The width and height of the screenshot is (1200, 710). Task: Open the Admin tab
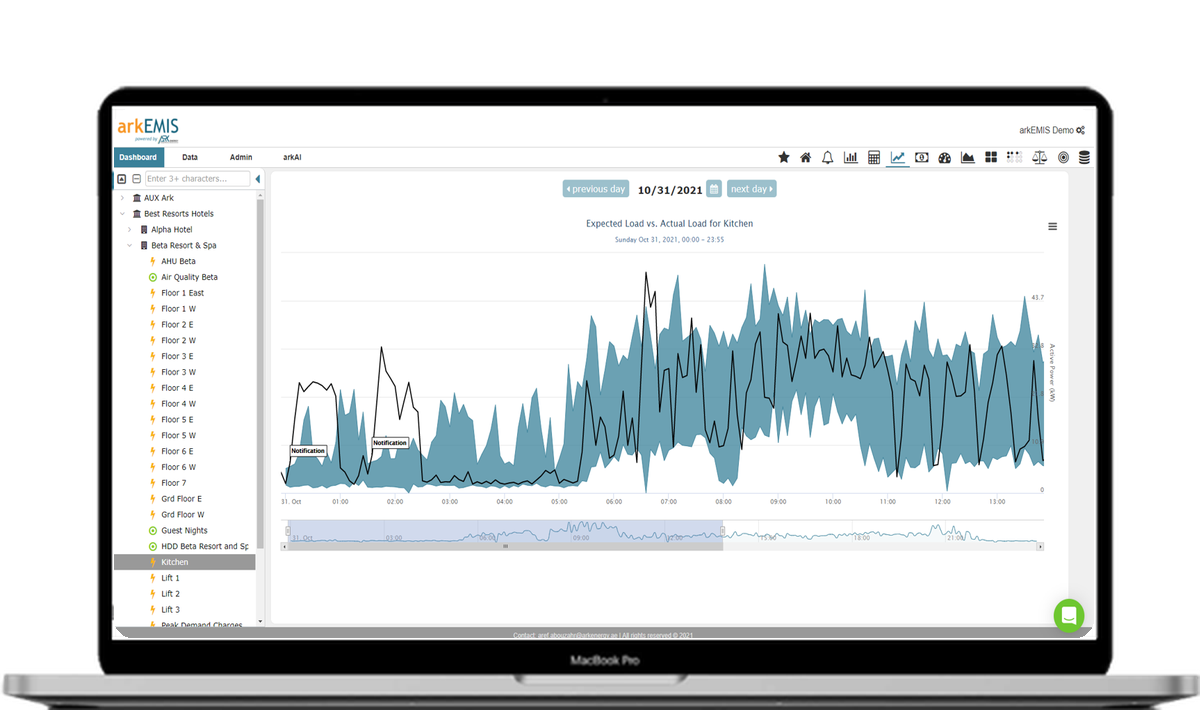241,157
